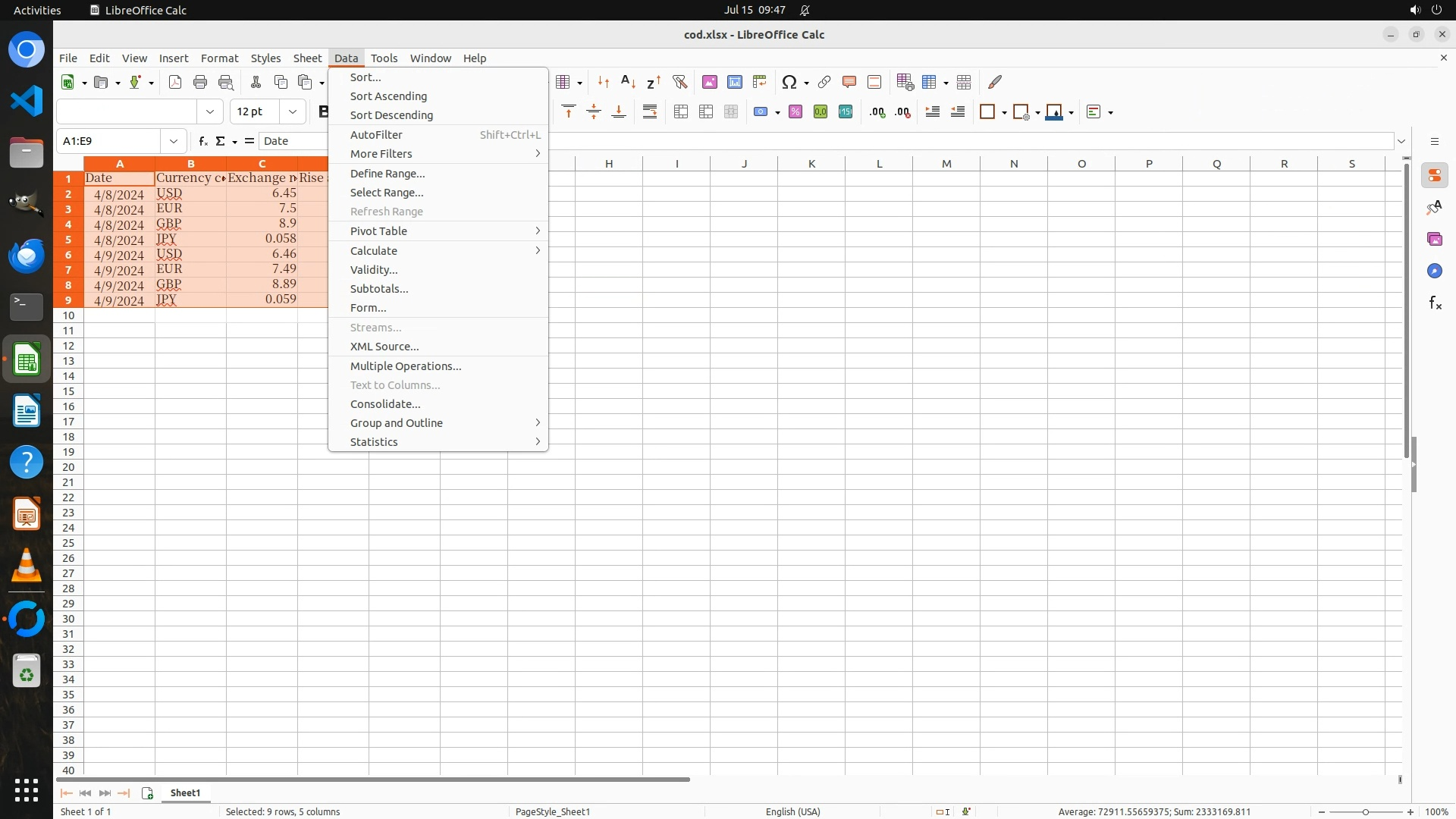
Task: Open Thunderbird from the Ubuntu dock
Action: 27,256
